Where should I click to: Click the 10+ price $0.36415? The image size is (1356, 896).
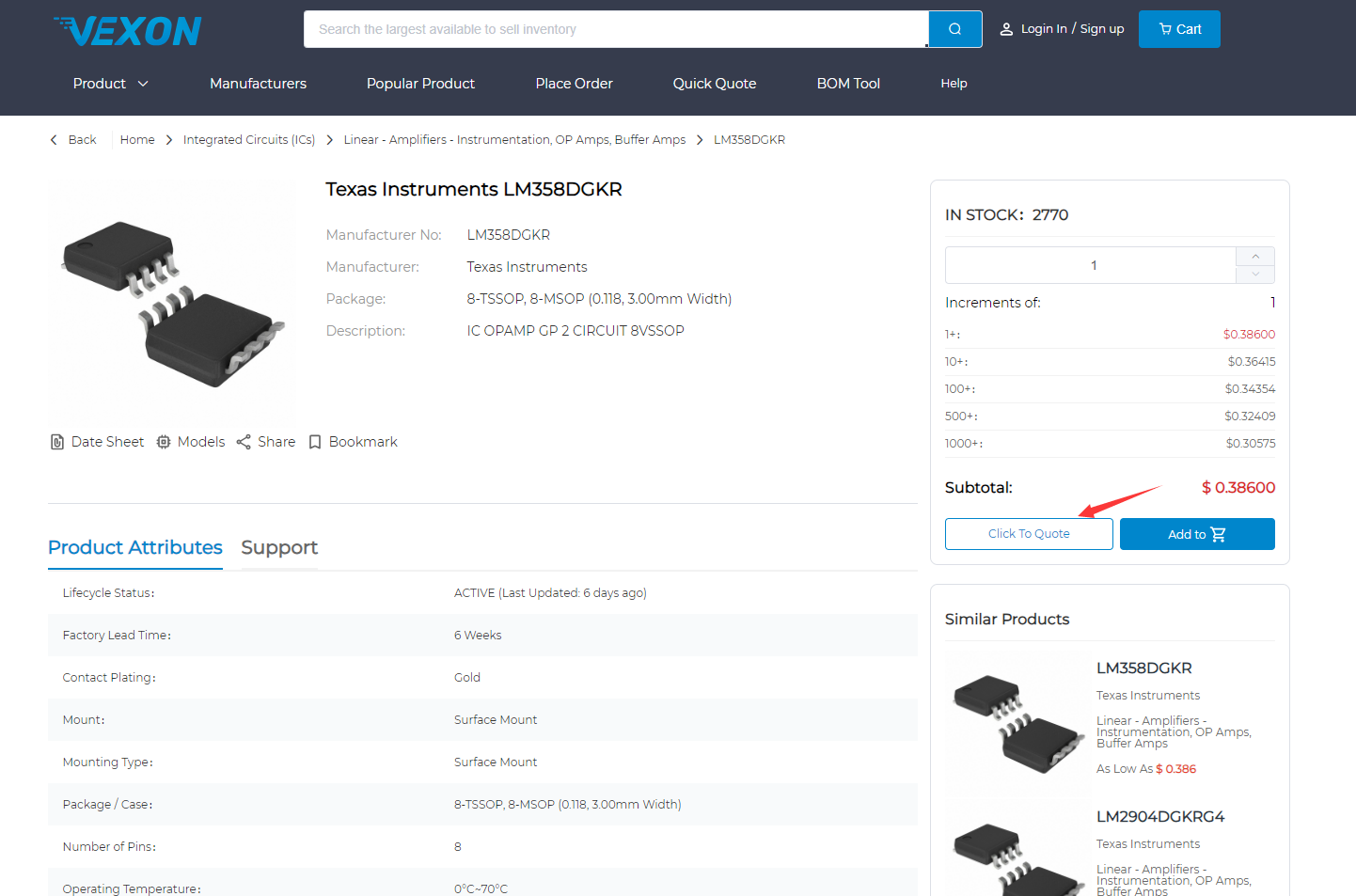coord(1251,362)
